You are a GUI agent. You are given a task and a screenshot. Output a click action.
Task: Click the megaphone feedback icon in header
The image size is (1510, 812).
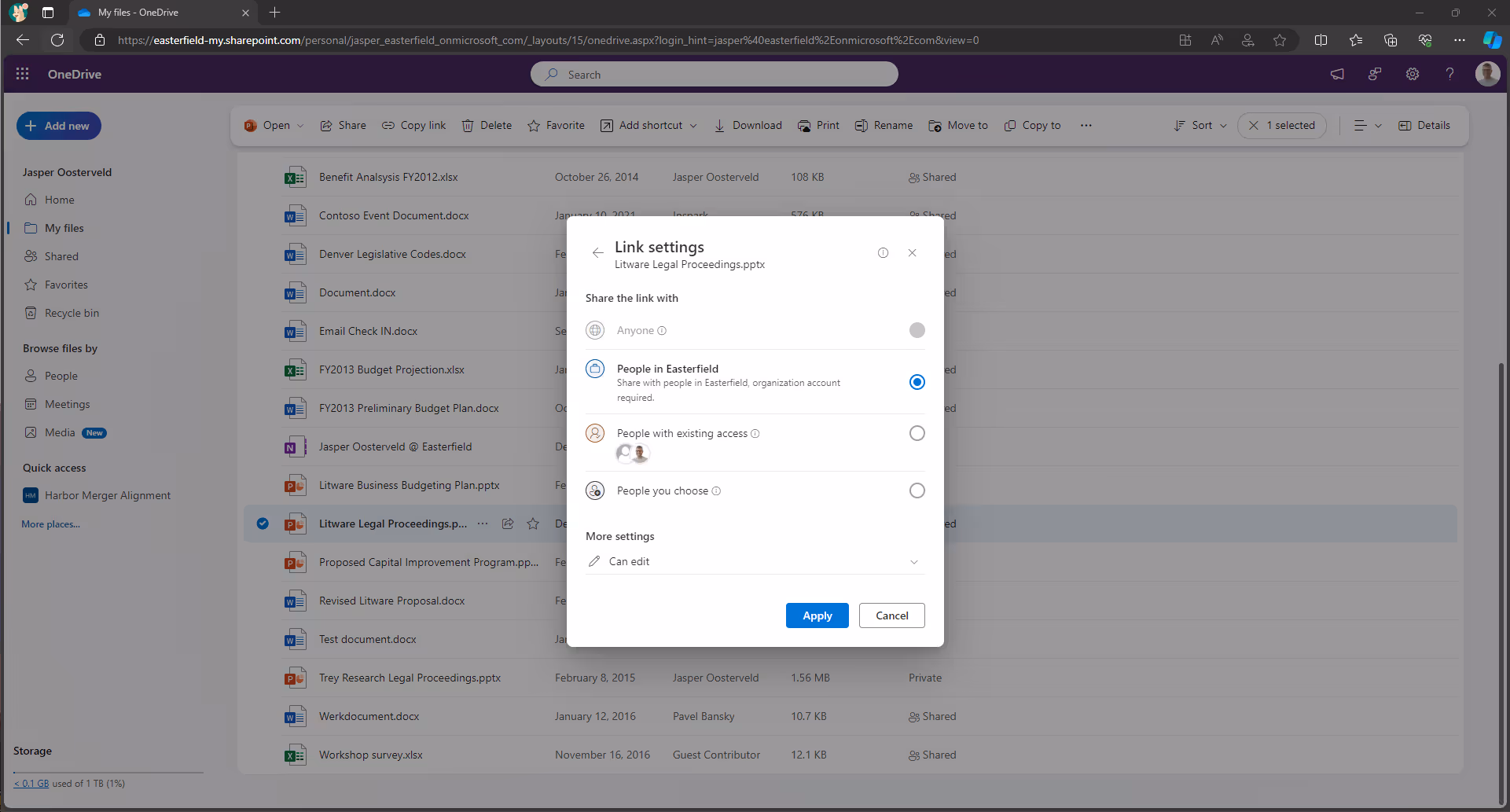point(1337,74)
